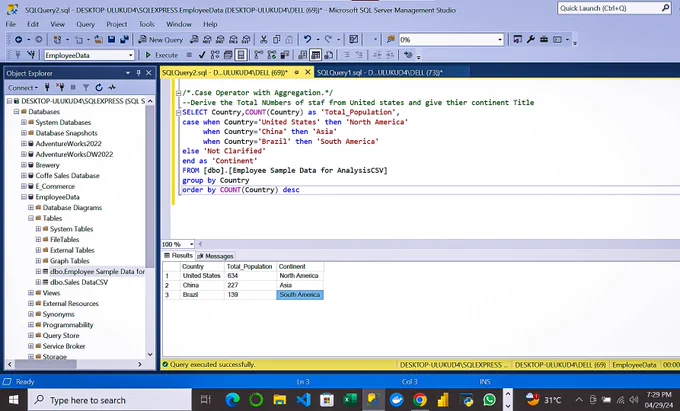Collapse the Tables folder node

(x=31, y=218)
